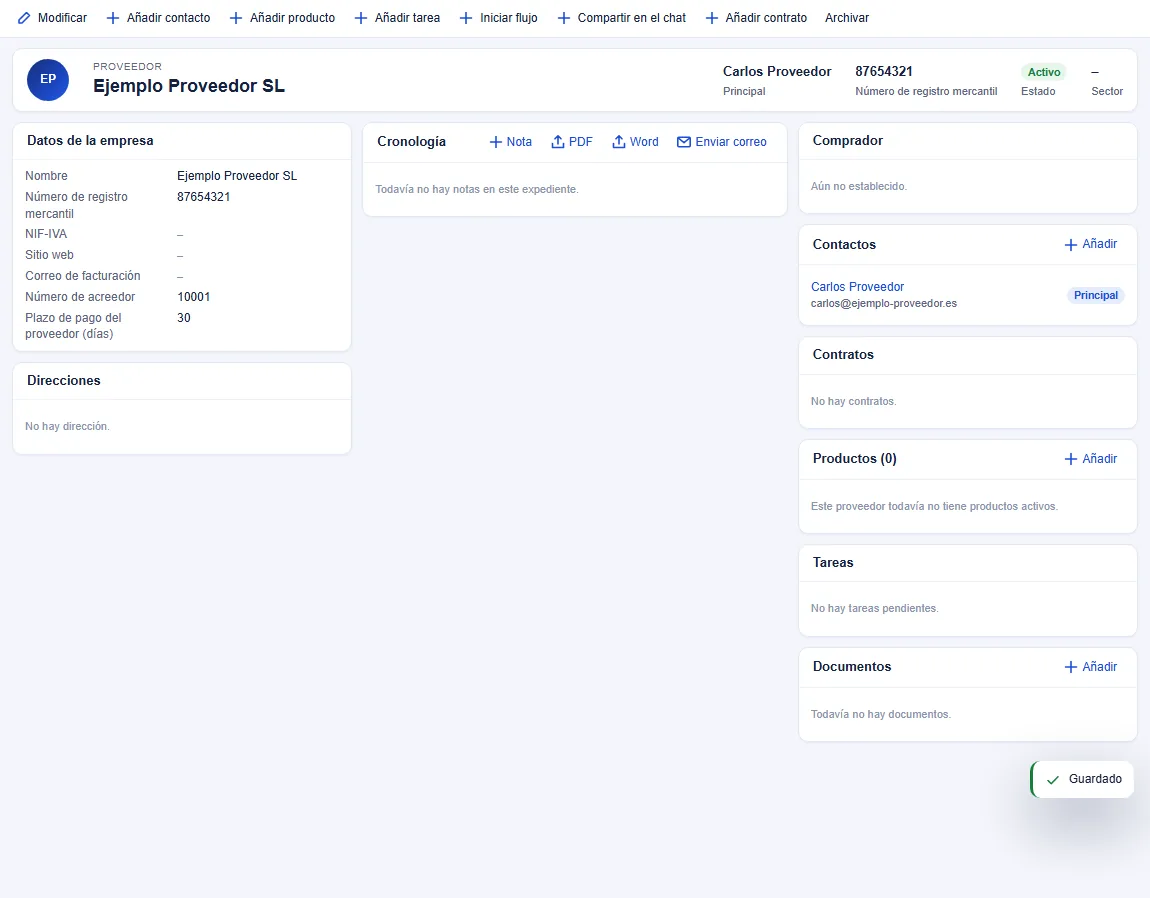Click Añadir in the Documentos panel

point(1091,667)
